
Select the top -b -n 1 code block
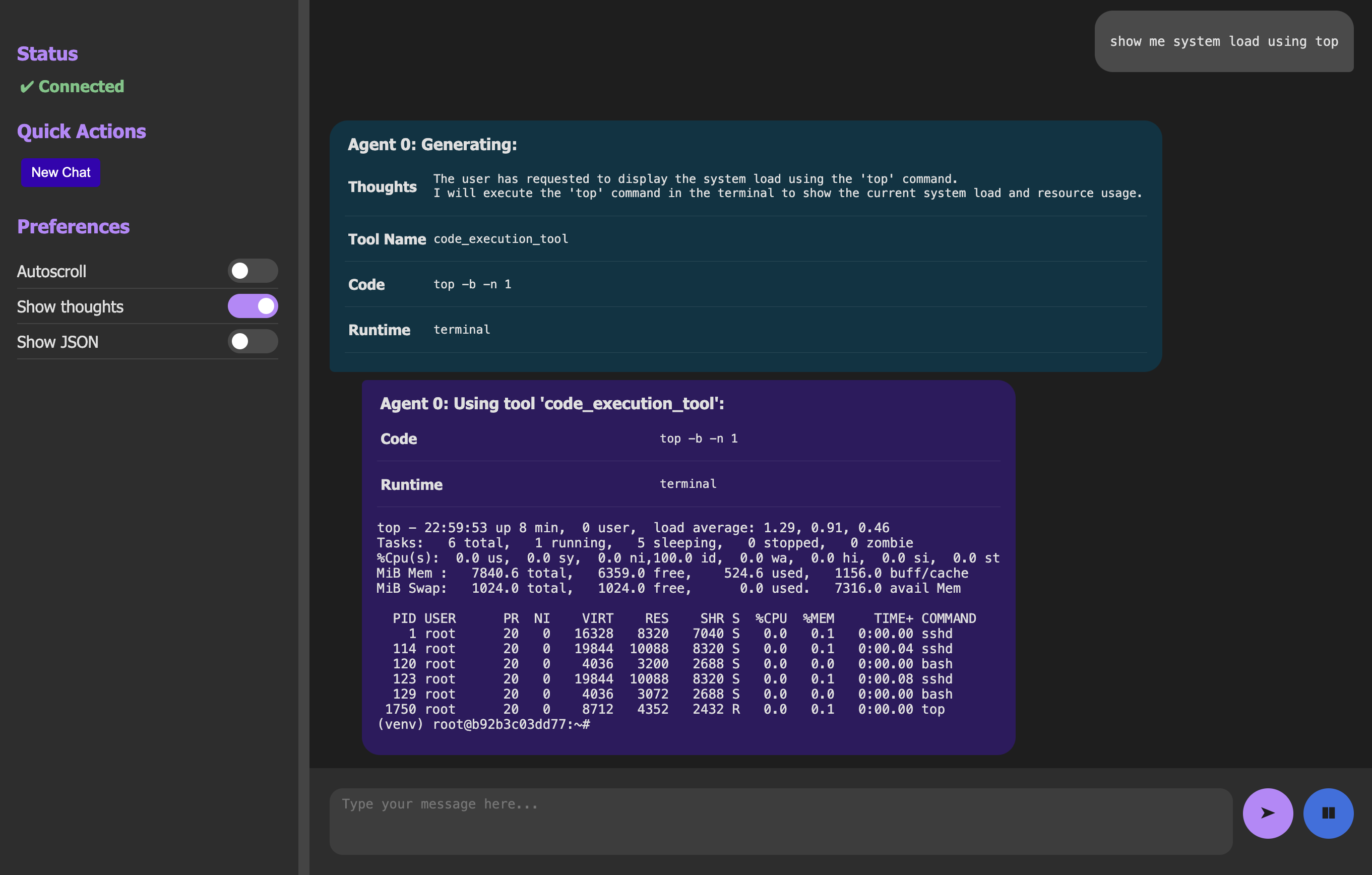click(473, 283)
